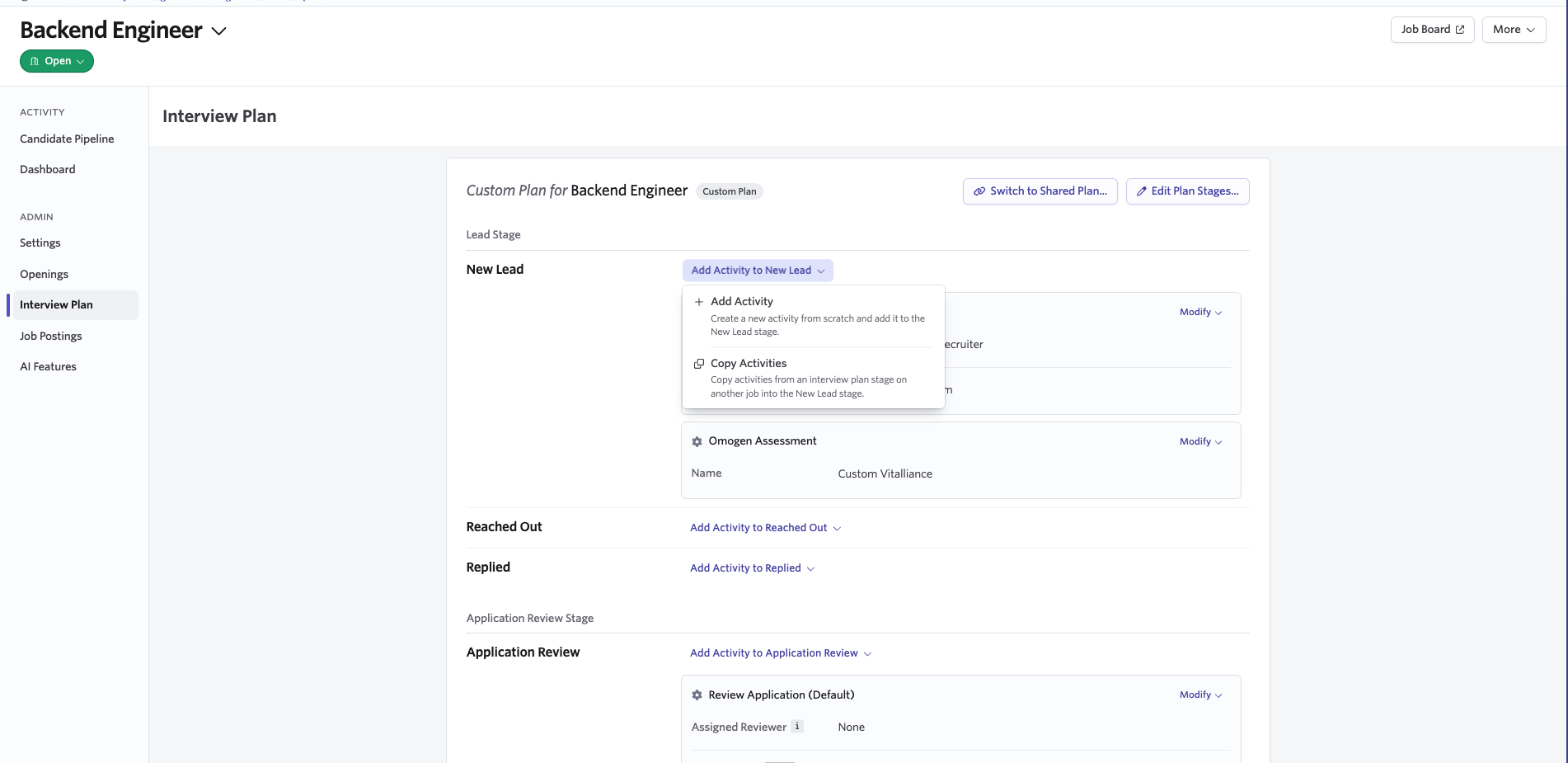Click the Custom Plan badge
The height and width of the screenshot is (763, 1568).
coord(729,191)
